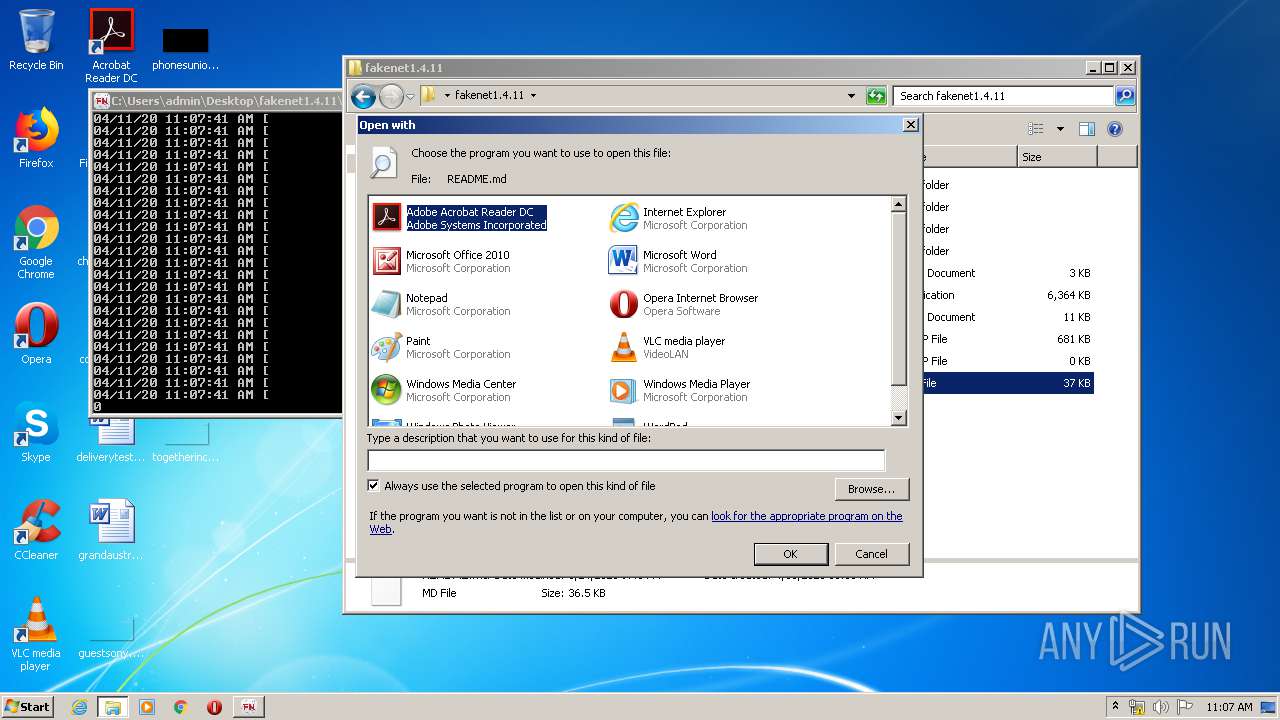Show hidden system tray icons arrow

pos(1115,706)
